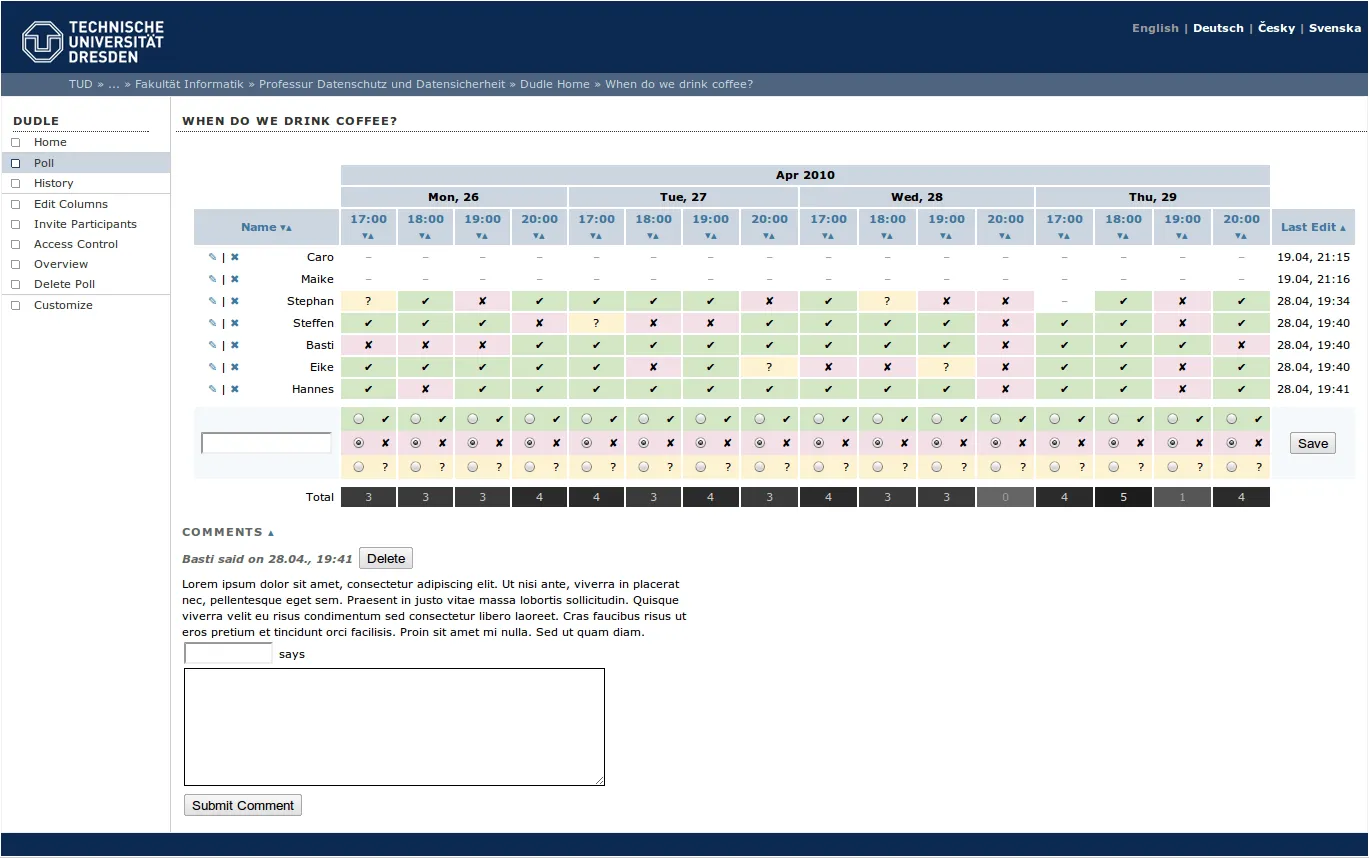Open Maike's entry with the pencil icon

click(211, 279)
